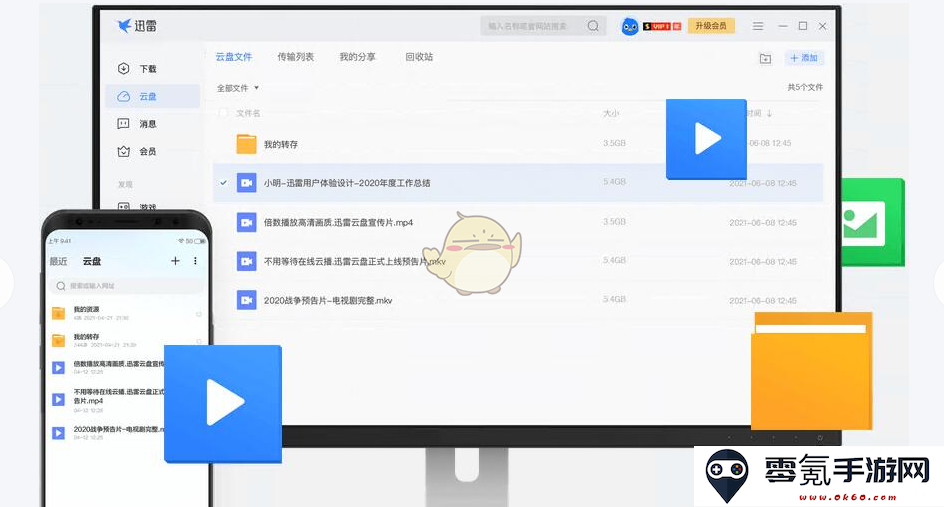Open the 回收站 recycle bin tab

point(419,57)
